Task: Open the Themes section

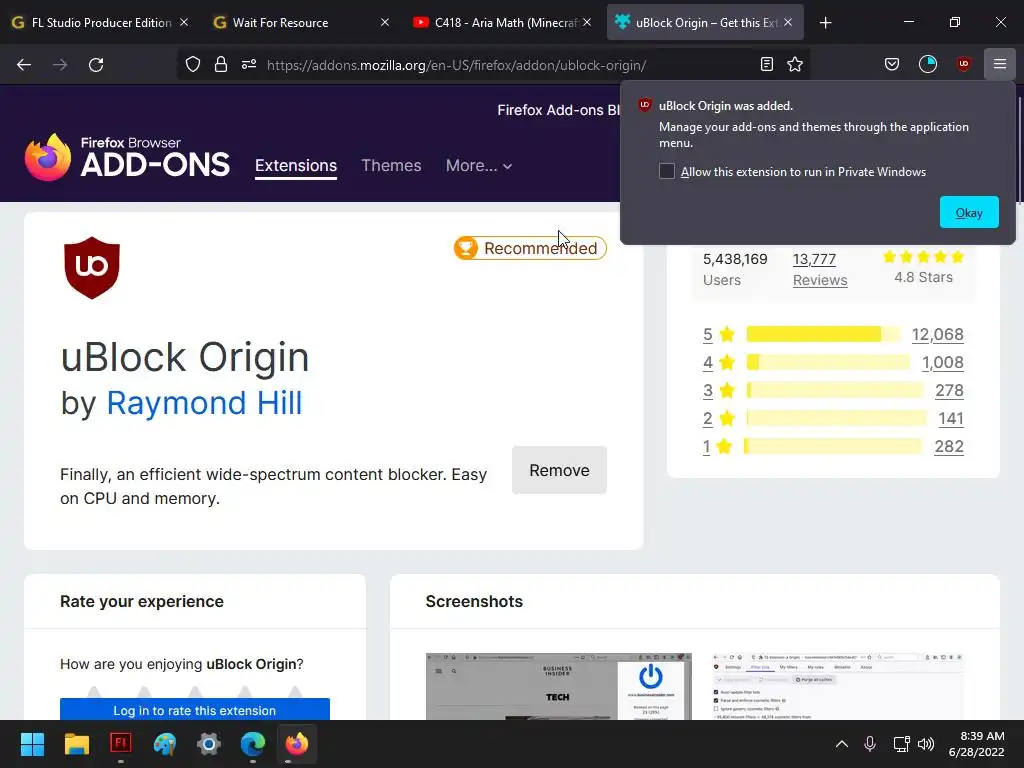Action: tap(391, 166)
